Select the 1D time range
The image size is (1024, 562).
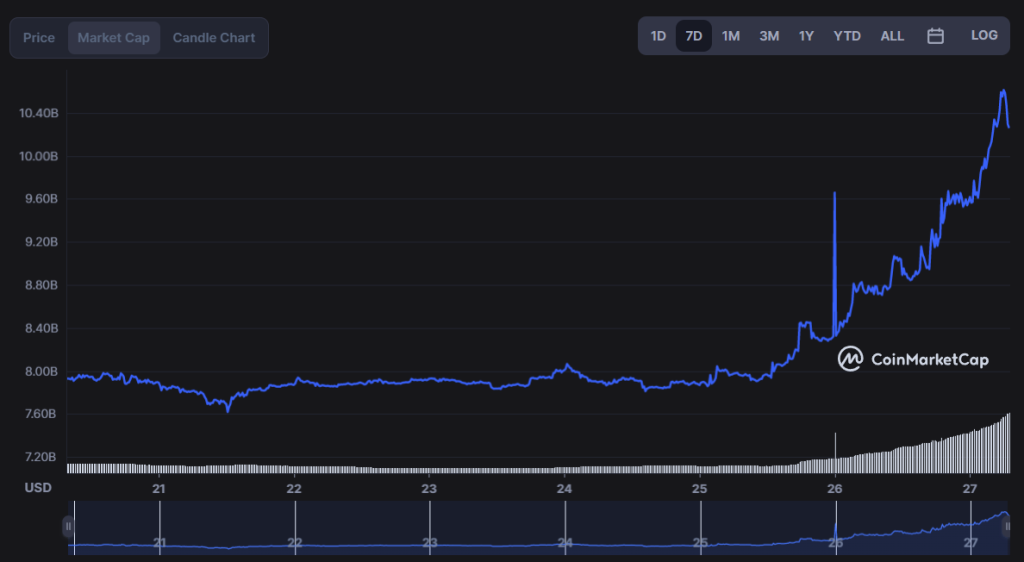coord(658,36)
